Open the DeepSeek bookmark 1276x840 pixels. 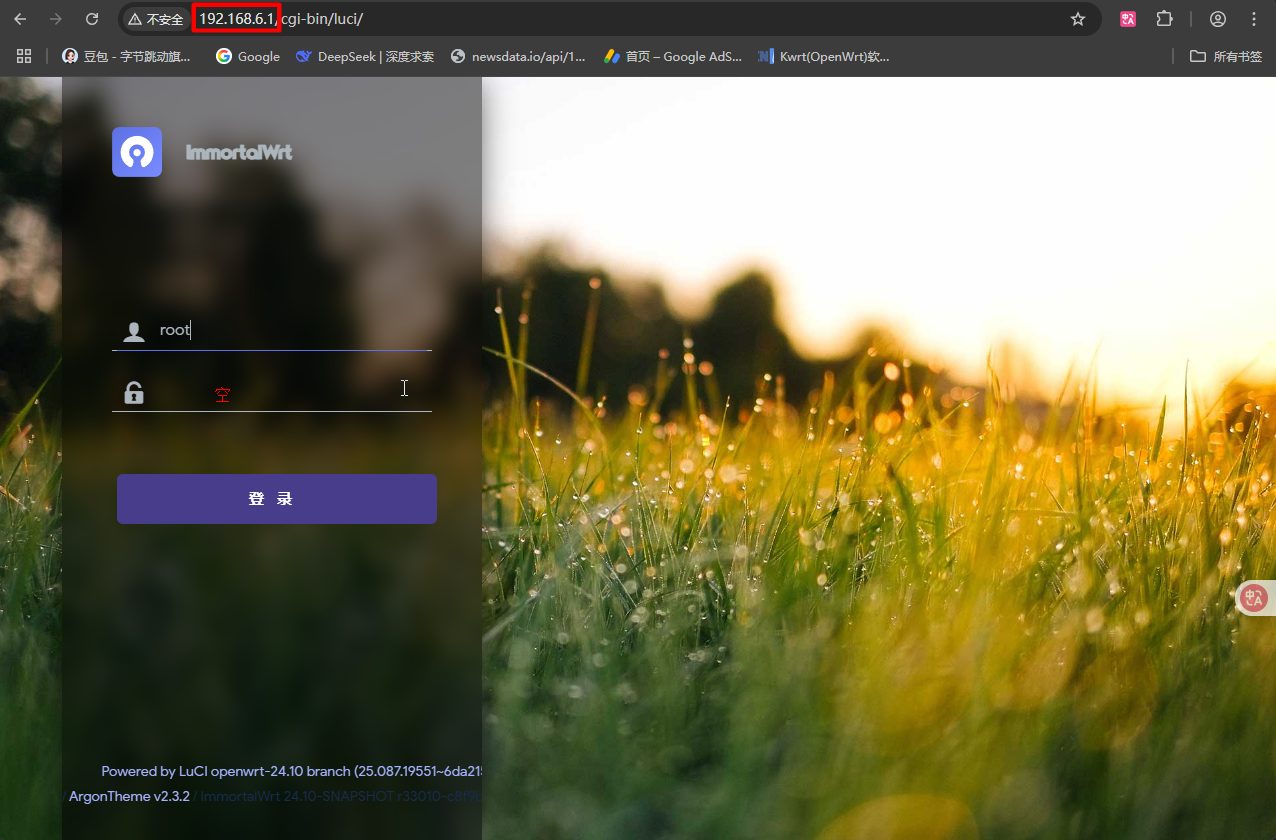click(365, 56)
